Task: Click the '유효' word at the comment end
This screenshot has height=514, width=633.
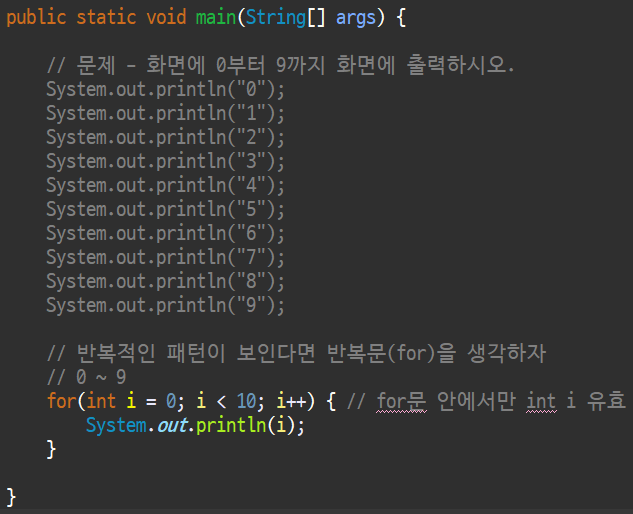Action: click(606, 401)
